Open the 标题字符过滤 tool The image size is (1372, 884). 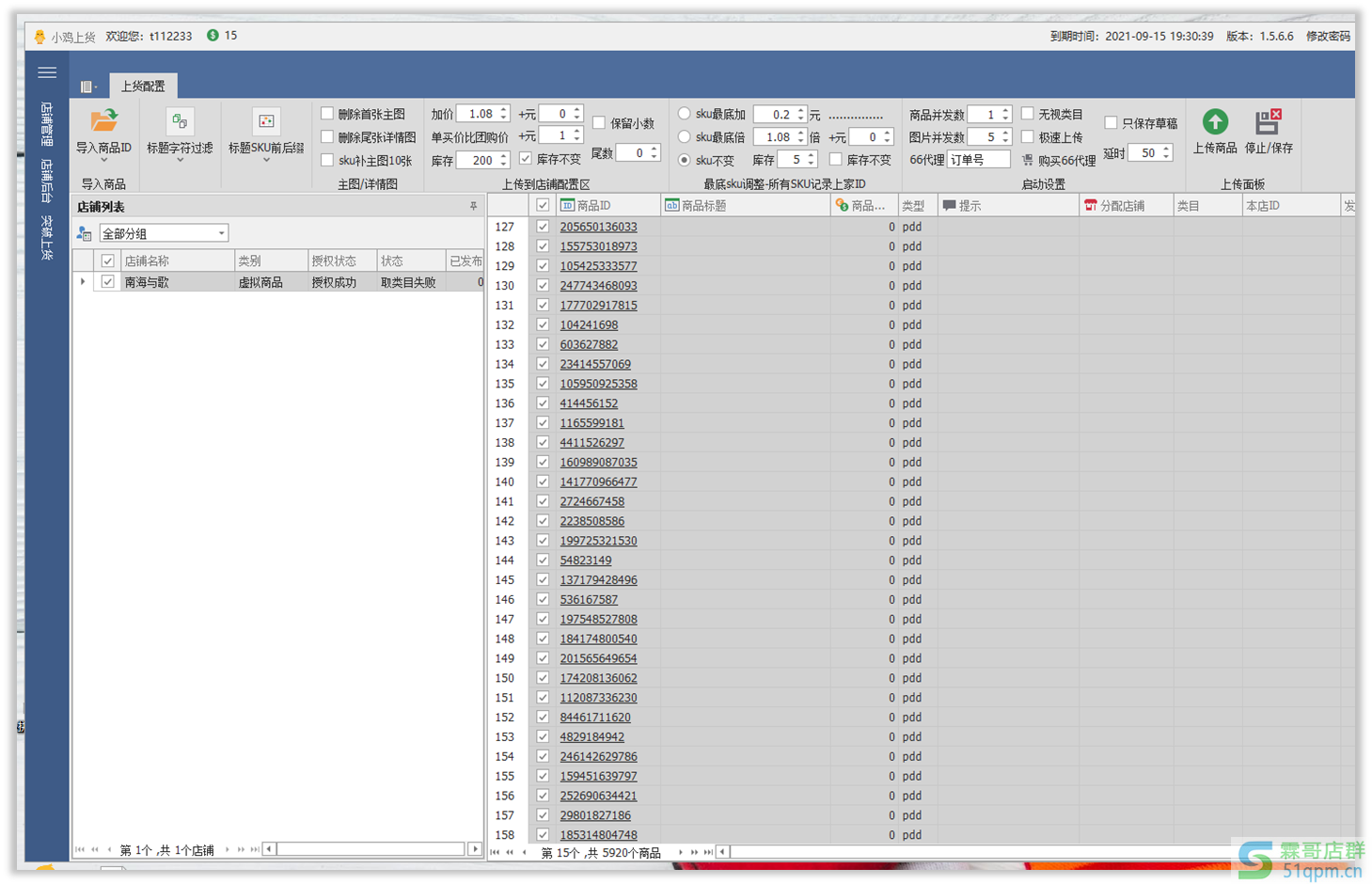point(180,122)
